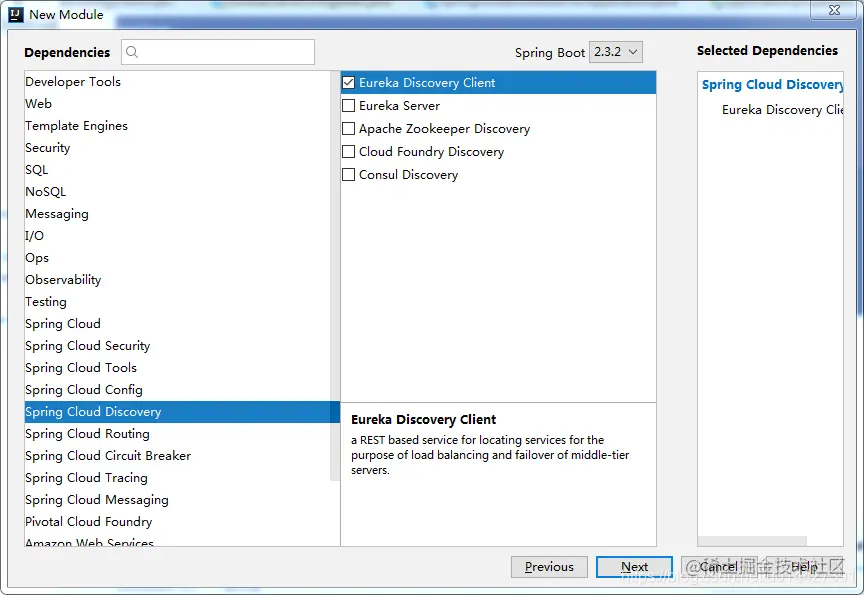Select the Cloud Foundry Discovery row label
Screen dimensions: 864x595
pos(431,152)
